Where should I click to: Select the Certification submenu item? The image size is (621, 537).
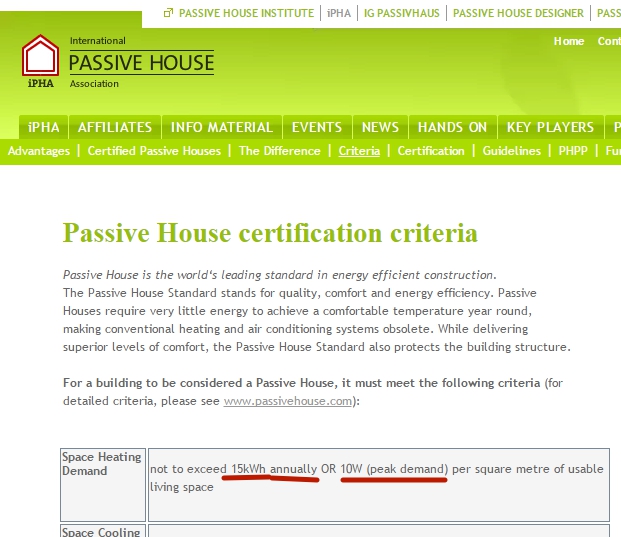431,151
